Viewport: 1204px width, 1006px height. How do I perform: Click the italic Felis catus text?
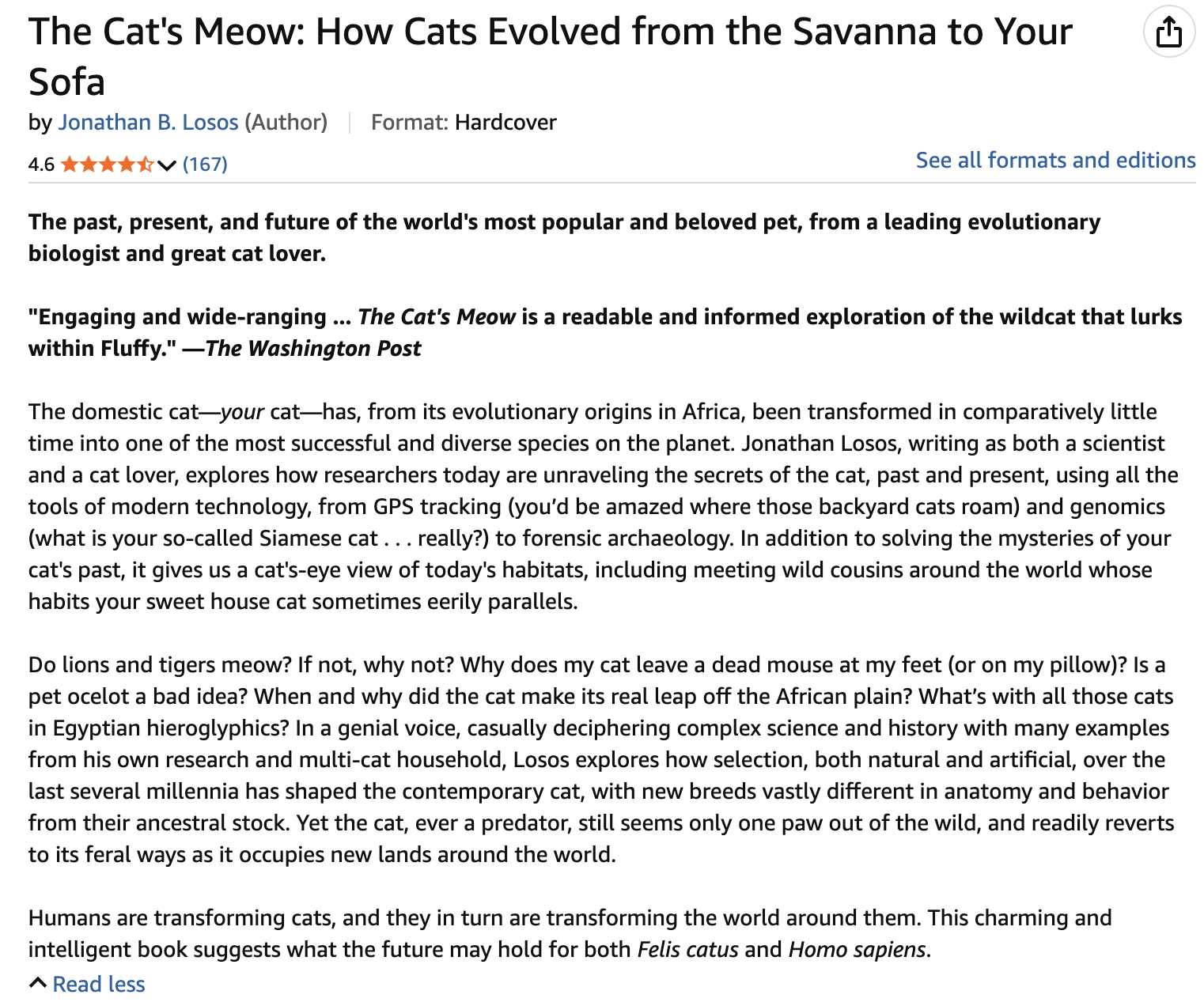pos(687,949)
